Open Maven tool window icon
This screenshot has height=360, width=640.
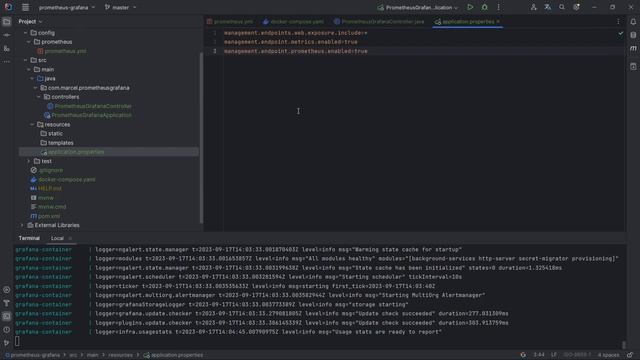[633, 49]
